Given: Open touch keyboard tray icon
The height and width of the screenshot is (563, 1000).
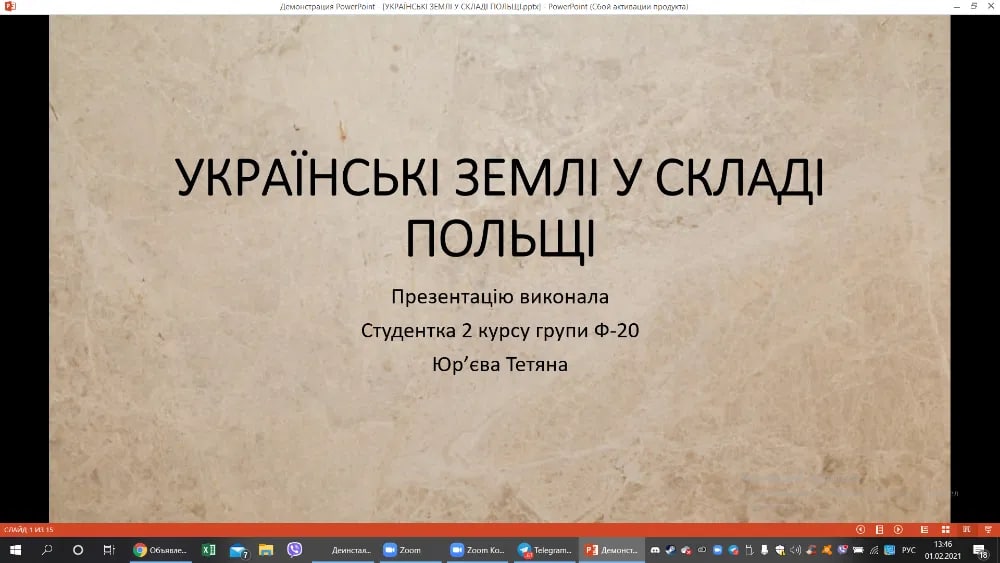Looking at the screenshot, I should [x=858, y=550].
